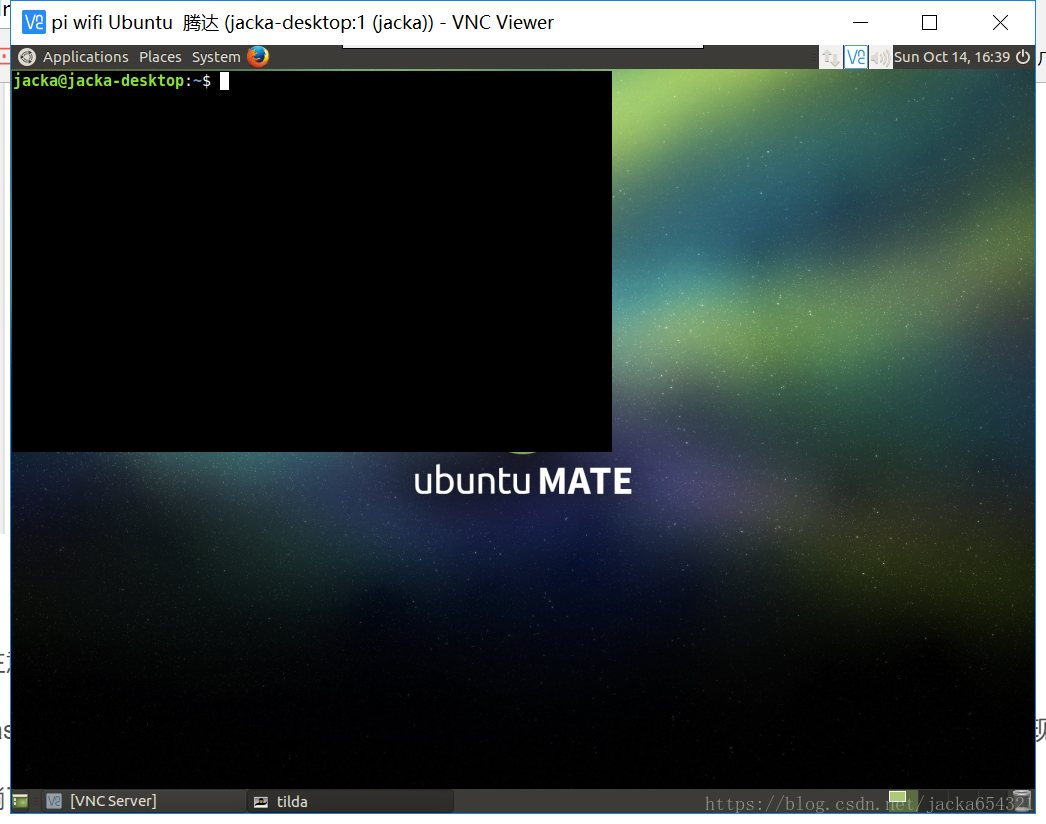Open the System menu

pyautogui.click(x=216, y=57)
